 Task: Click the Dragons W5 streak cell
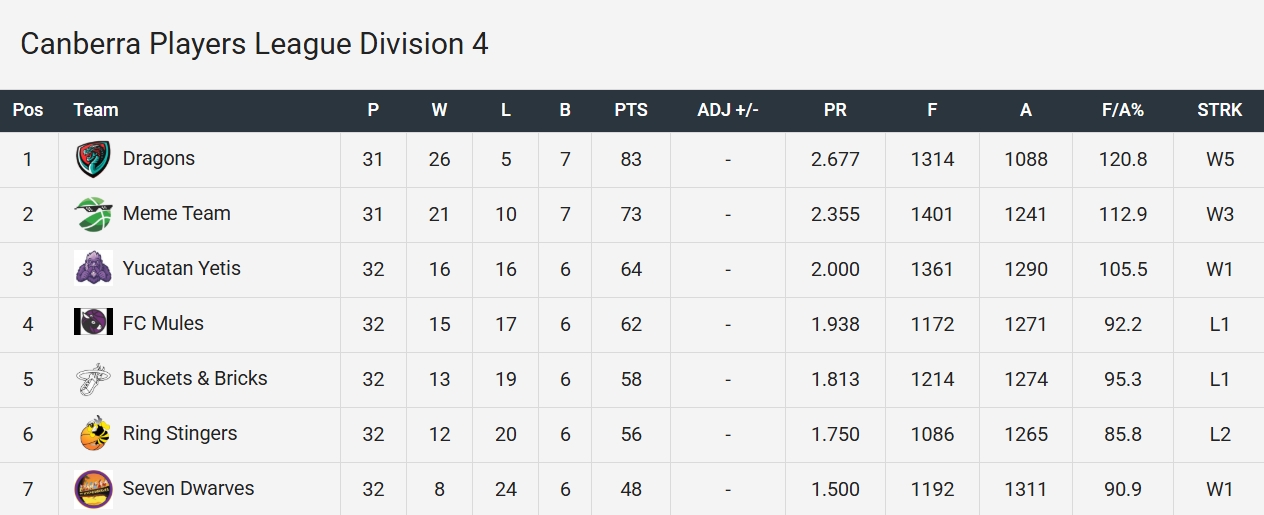coord(1219,160)
